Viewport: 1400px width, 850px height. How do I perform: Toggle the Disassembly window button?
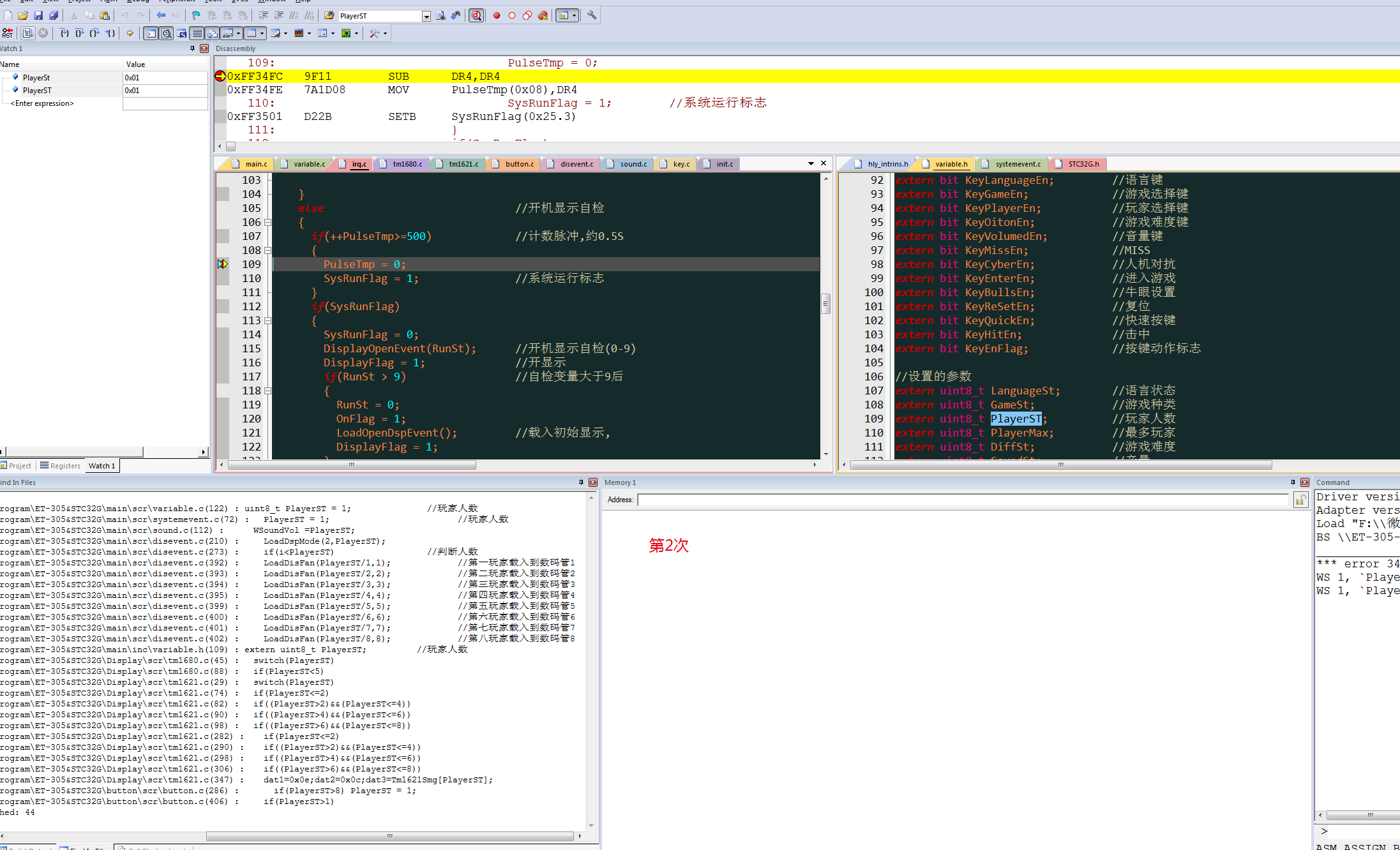[166, 33]
